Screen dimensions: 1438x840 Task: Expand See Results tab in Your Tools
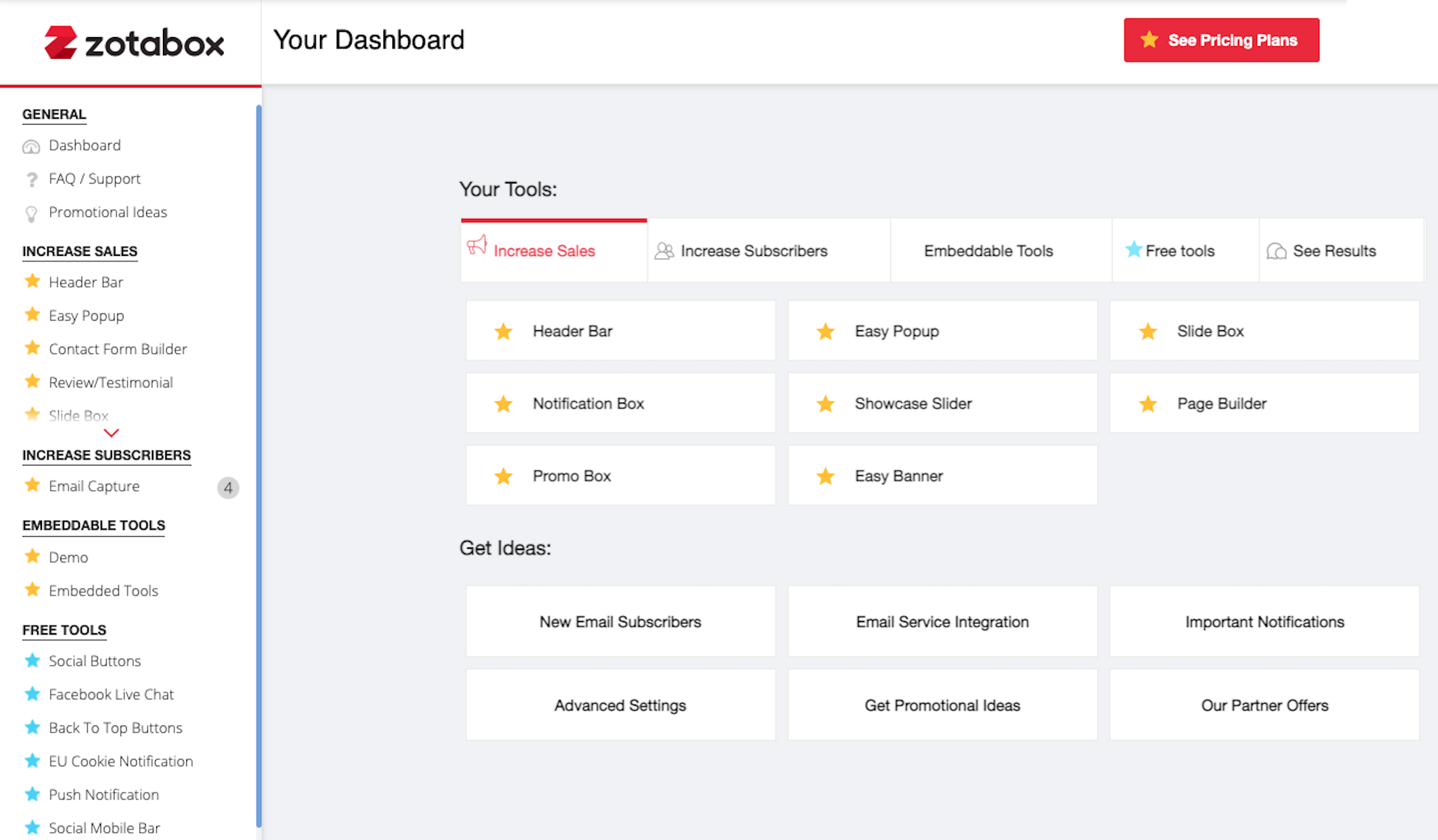click(1333, 250)
